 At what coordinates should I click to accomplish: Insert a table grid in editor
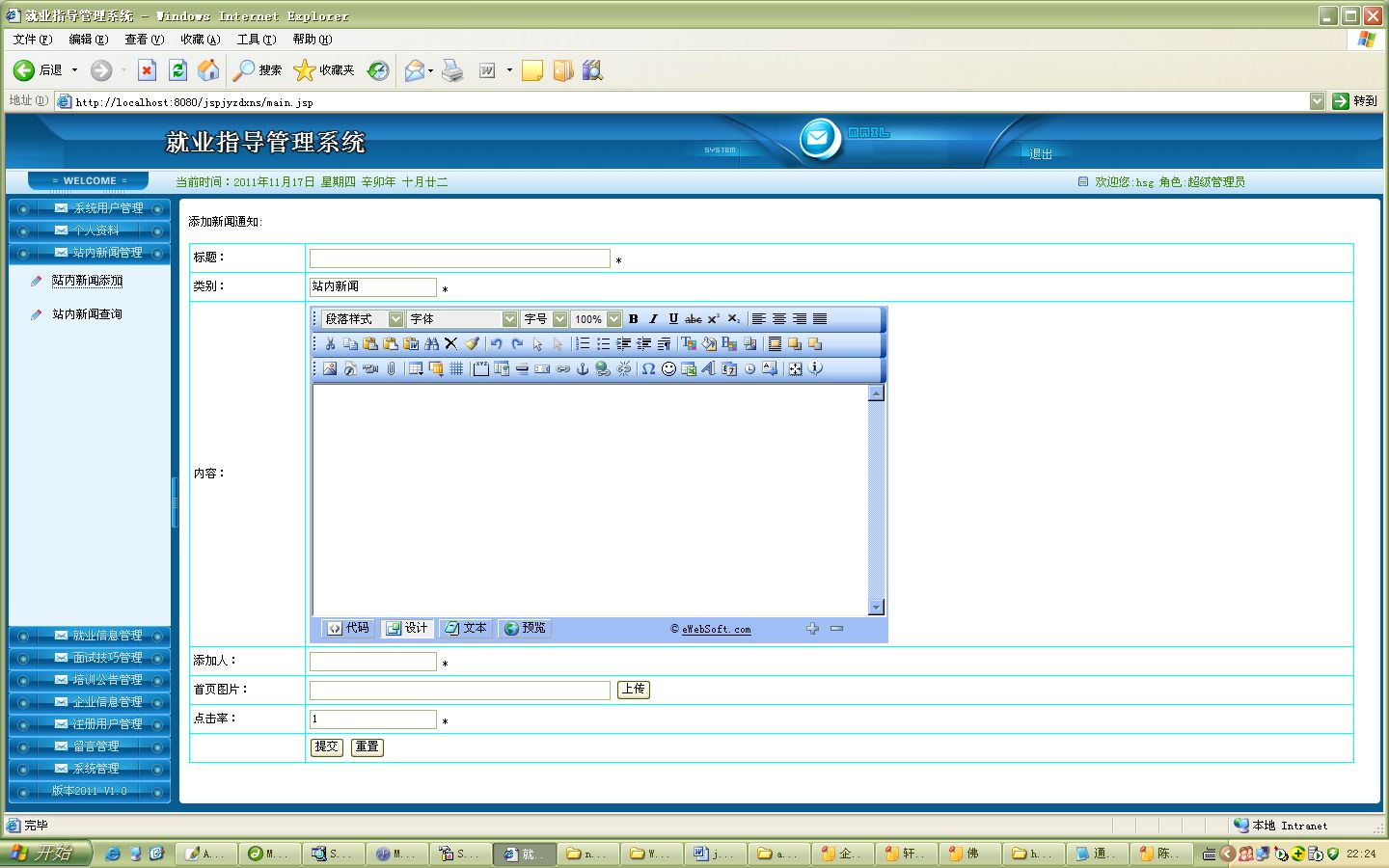coord(416,369)
